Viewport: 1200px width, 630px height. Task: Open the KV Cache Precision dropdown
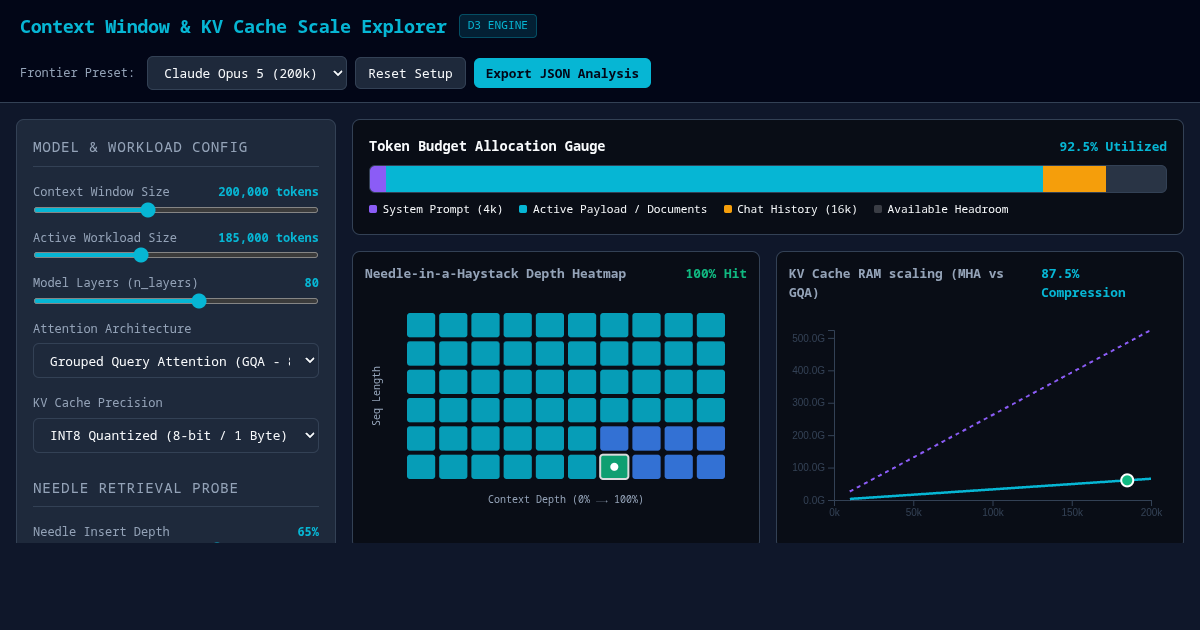[x=176, y=436]
